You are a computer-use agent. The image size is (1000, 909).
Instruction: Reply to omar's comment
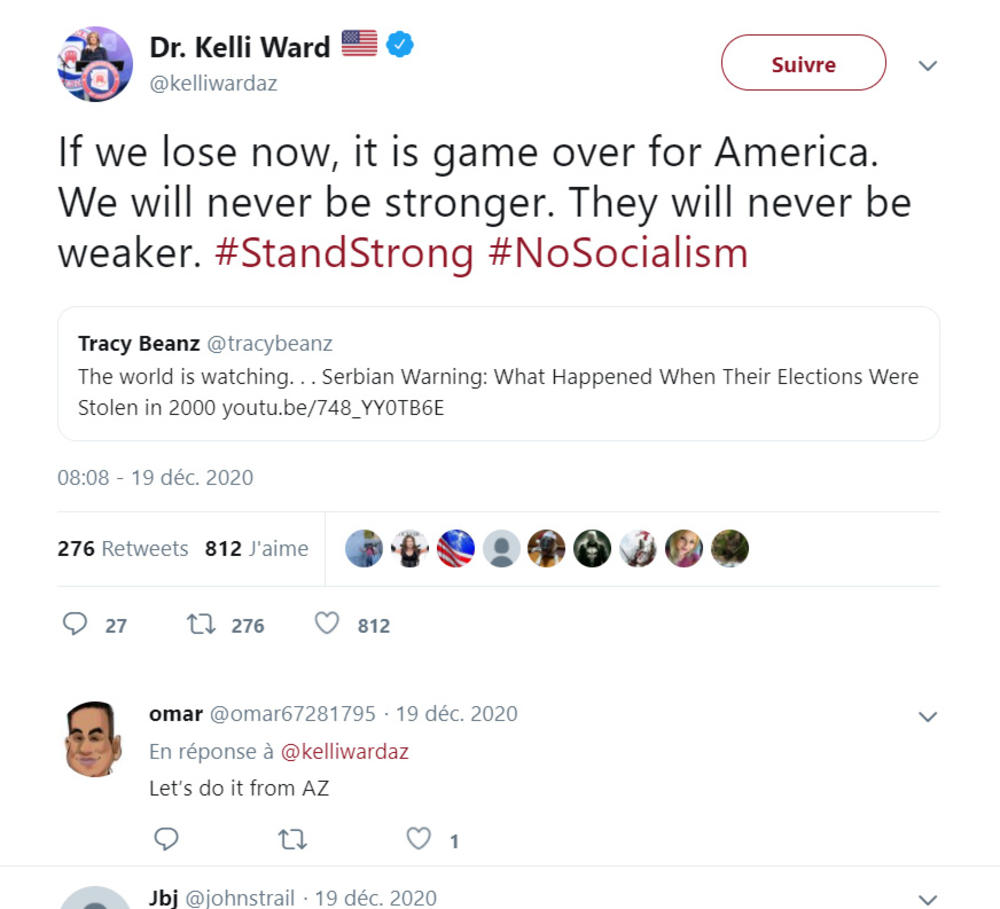166,840
